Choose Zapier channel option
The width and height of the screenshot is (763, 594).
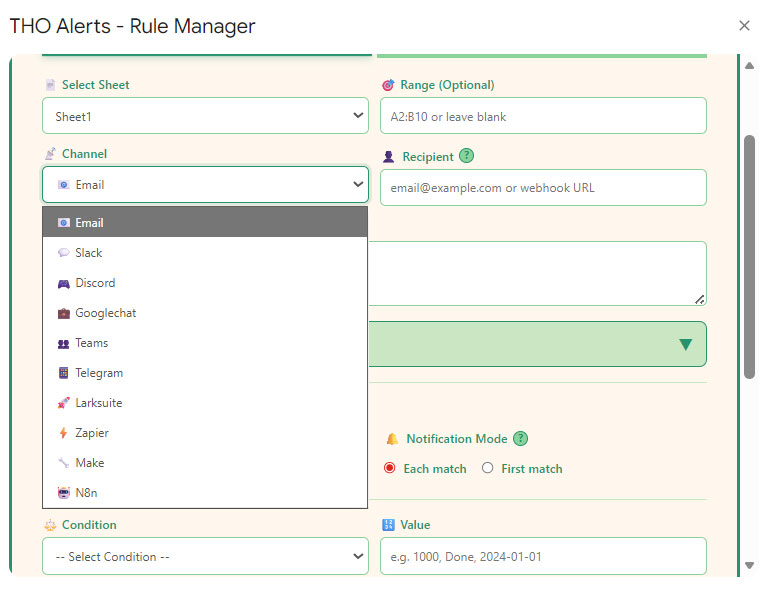click(x=205, y=433)
